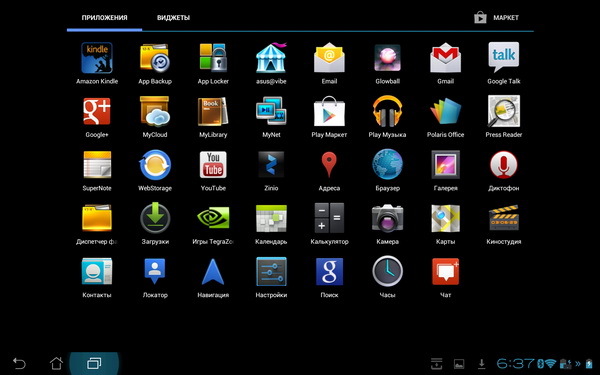The image size is (600, 375).
Task: Switch to the Виджеты tab
Action: coord(173,18)
